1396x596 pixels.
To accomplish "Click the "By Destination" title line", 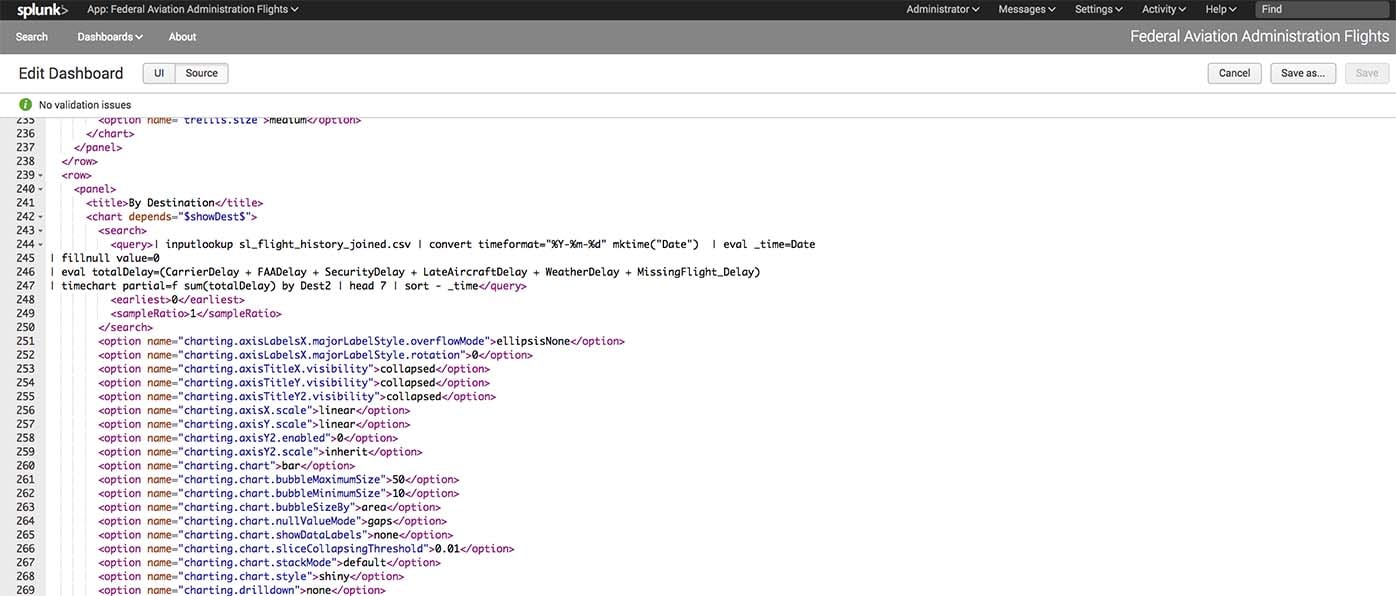I will (x=174, y=203).
